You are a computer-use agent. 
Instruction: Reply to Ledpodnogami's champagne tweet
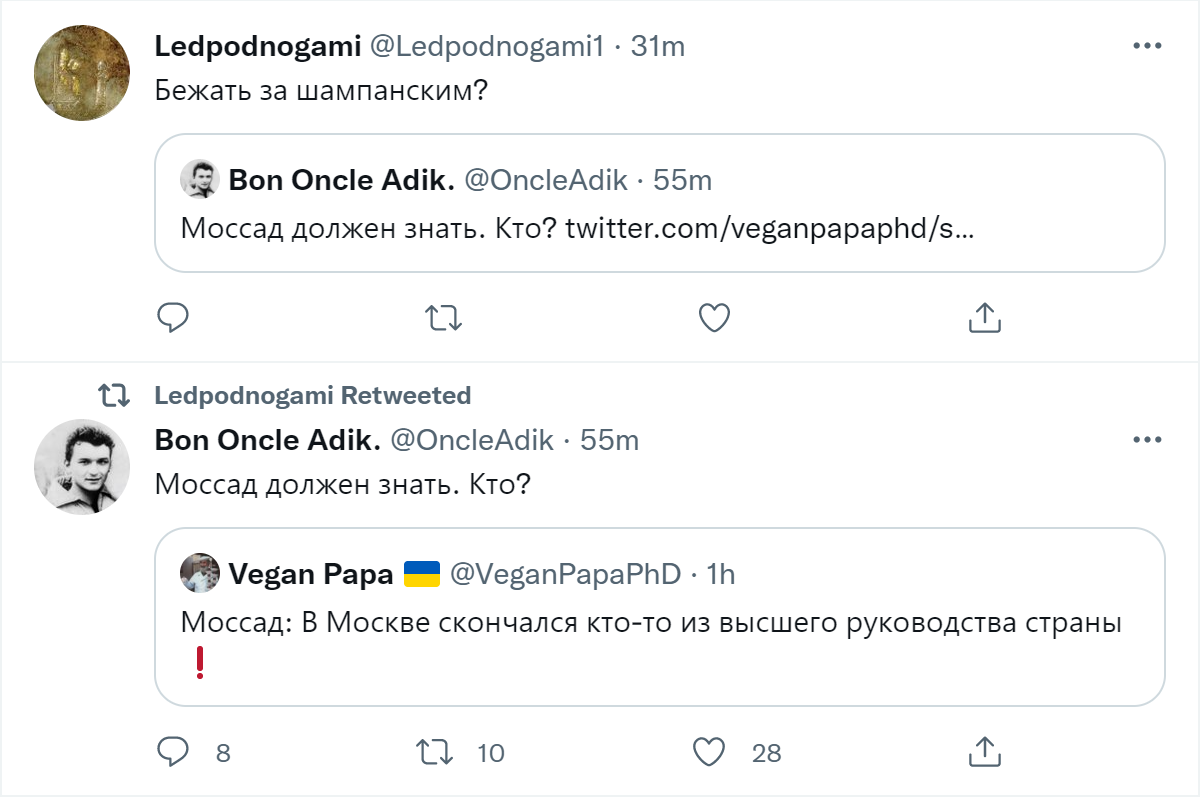[173, 318]
